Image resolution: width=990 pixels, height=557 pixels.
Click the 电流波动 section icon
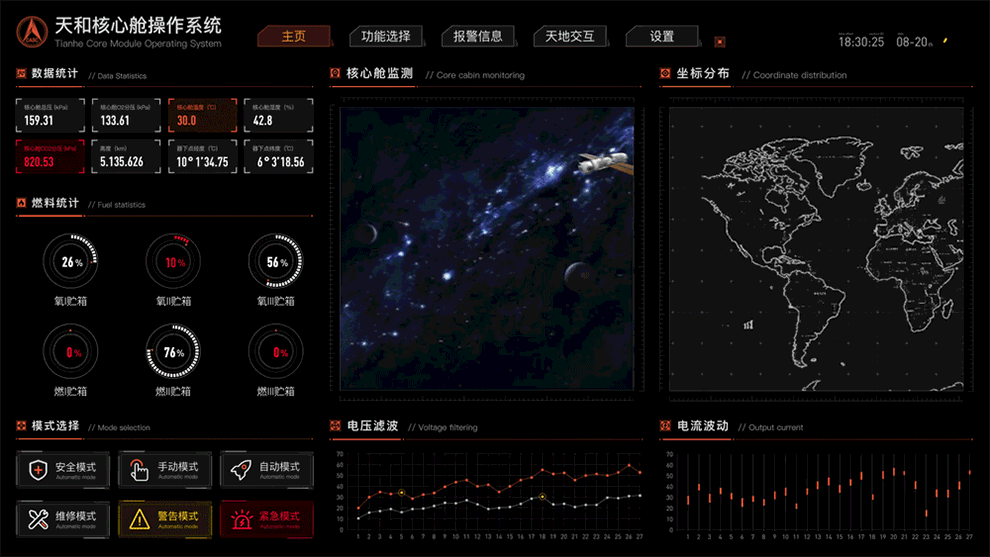click(x=665, y=426)
